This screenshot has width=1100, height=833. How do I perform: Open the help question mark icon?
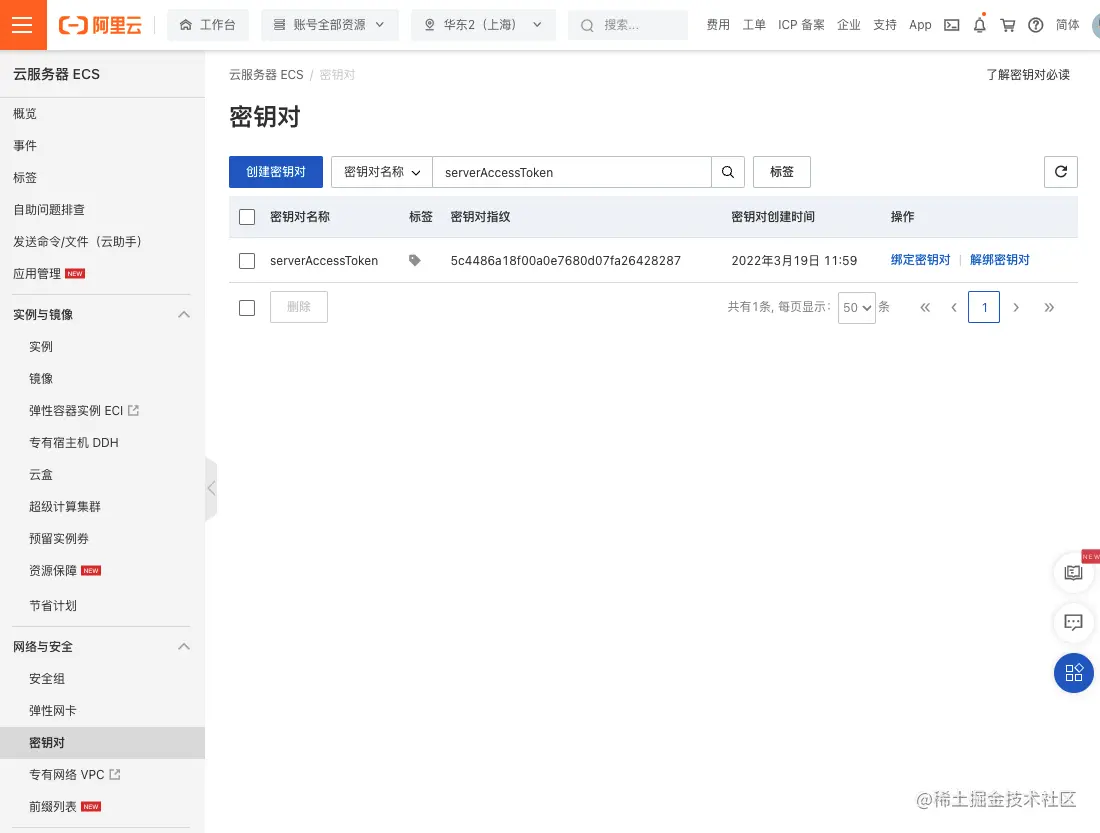pyautogui.click(x=1035, y=25)
